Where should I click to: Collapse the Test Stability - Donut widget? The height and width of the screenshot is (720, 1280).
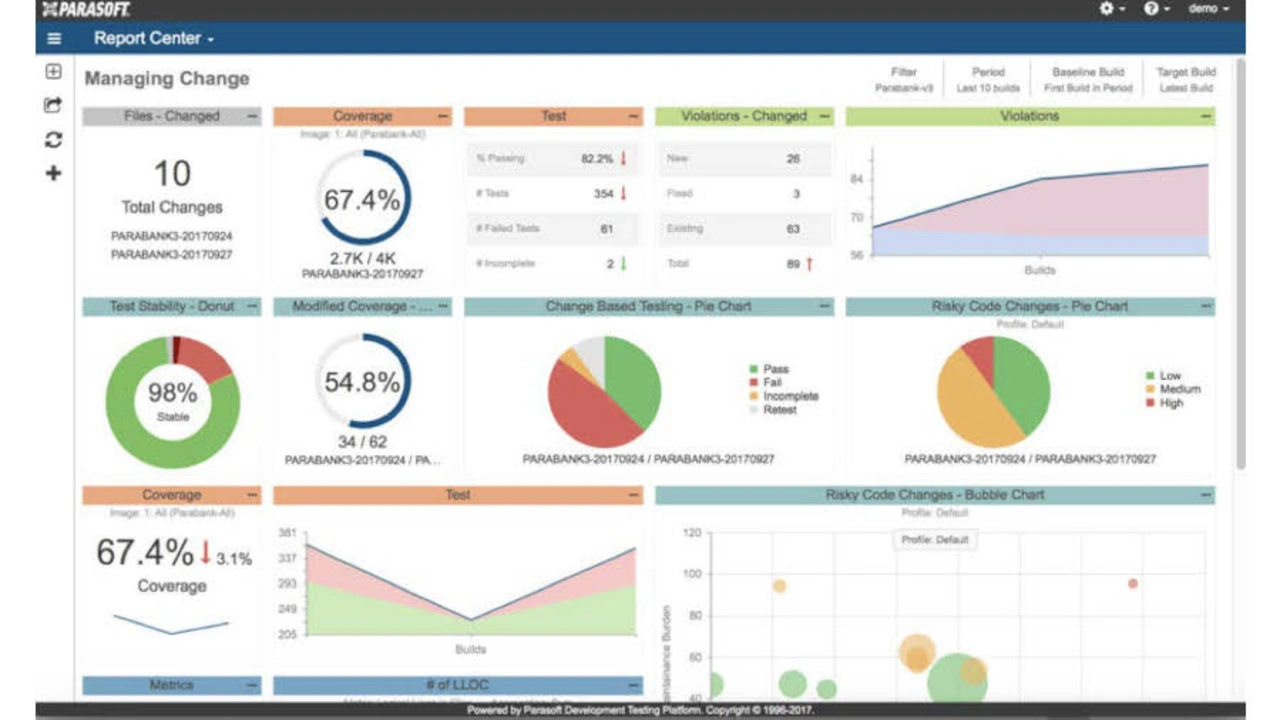pos(252,306)
